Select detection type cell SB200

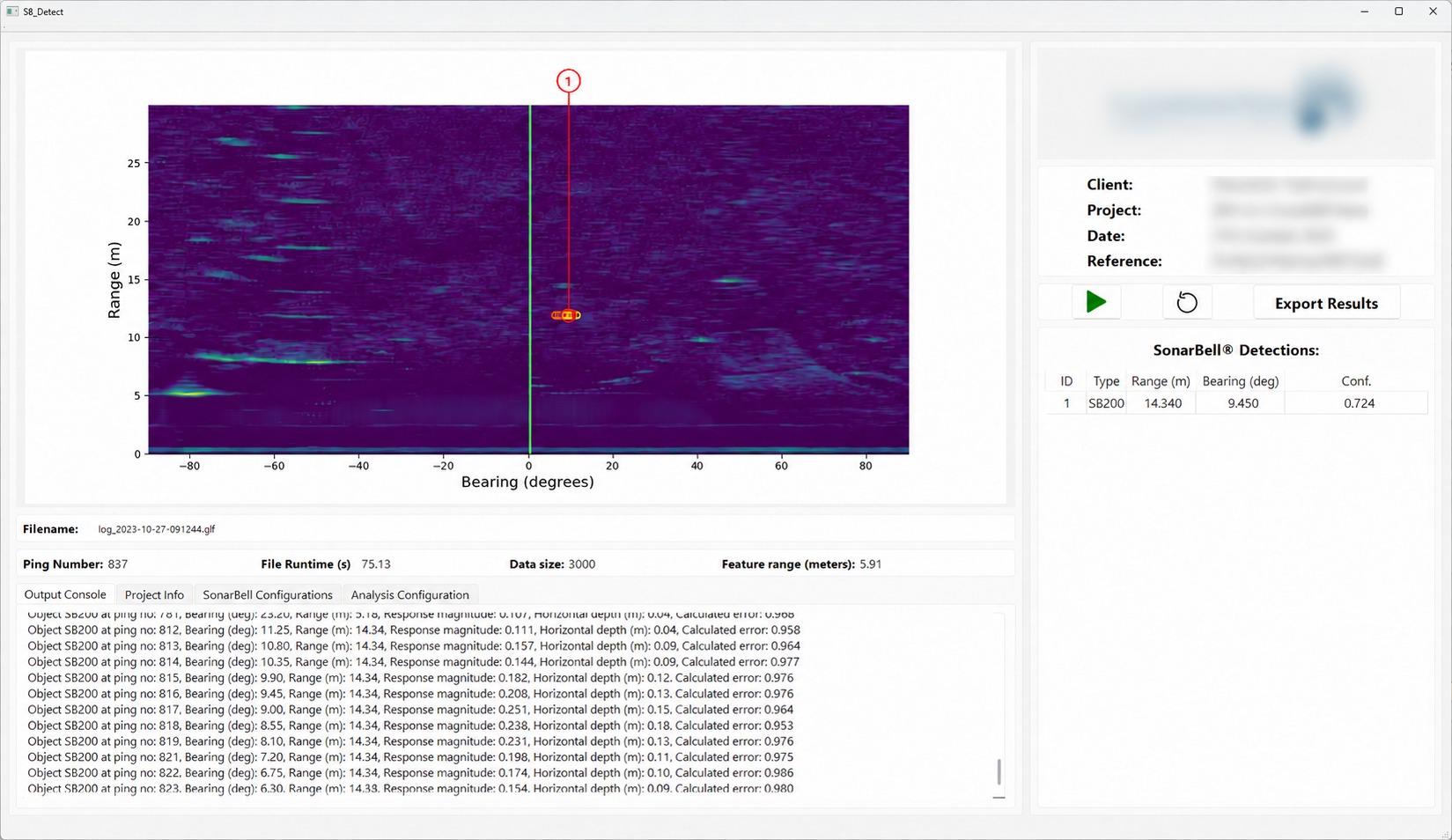[1106, 403]
